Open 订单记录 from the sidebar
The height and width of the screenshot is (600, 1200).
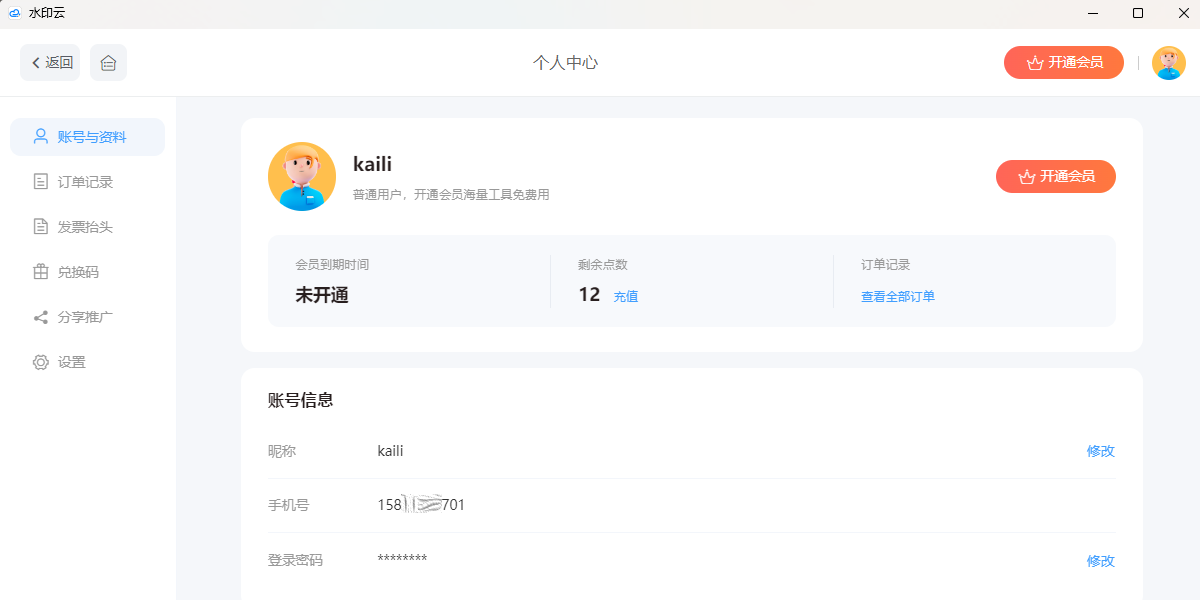[x=87, y=182]
